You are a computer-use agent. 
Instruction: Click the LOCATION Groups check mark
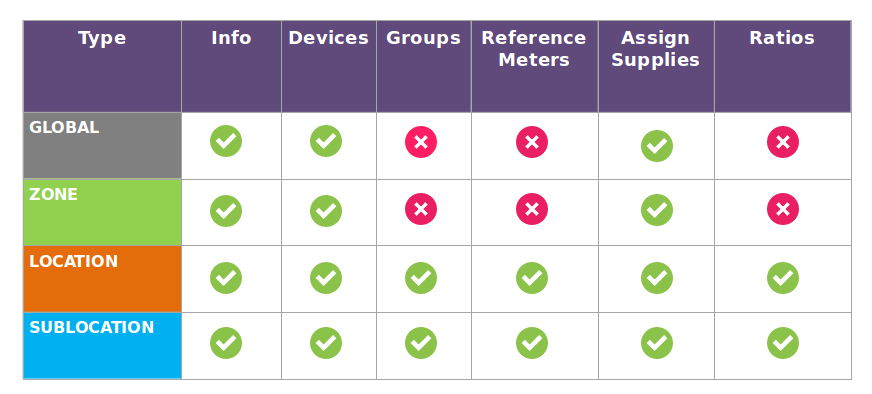pos(421,278)
